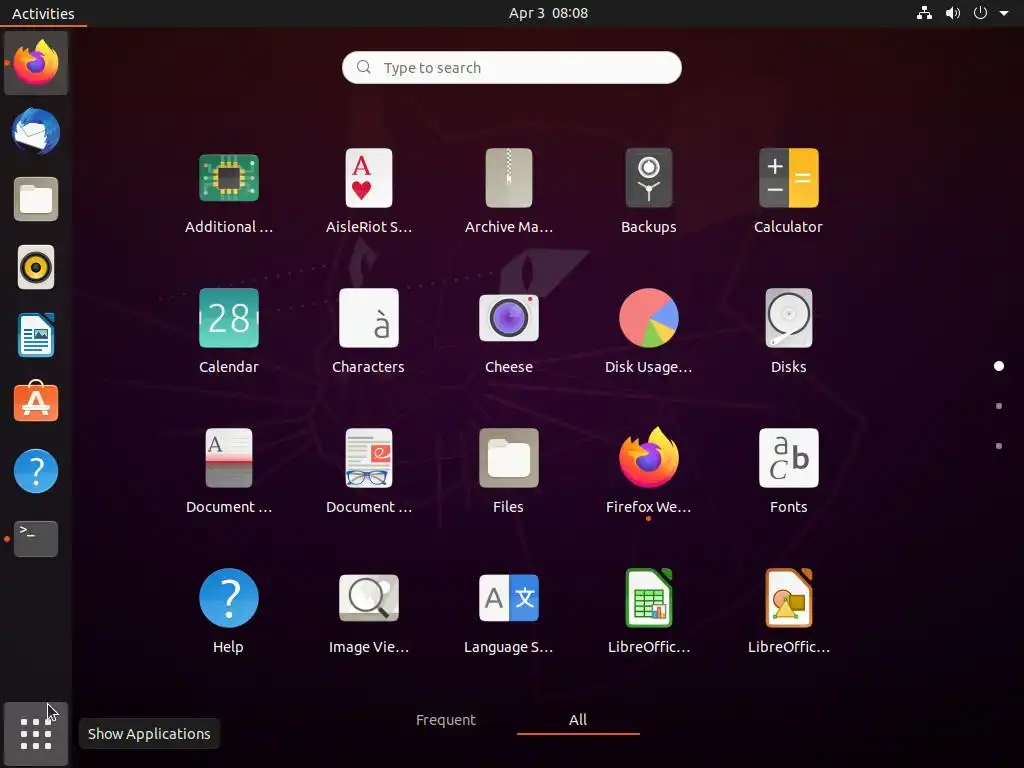1024x768 pixels.
Task: Open Document Scanner app in grid
Action: [229, 470]
